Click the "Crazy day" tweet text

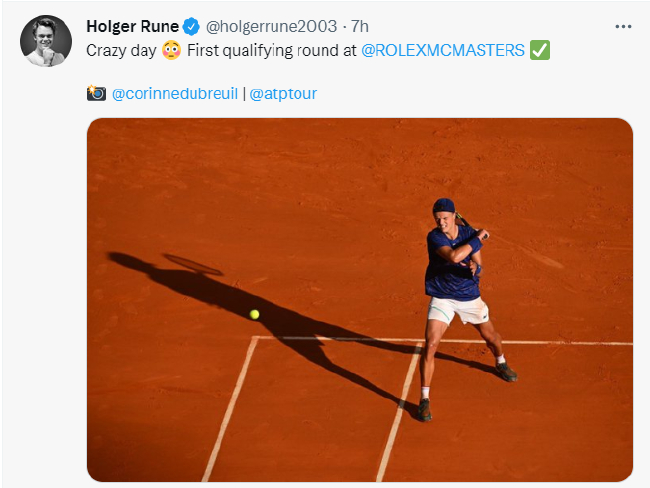pyautogui.click(x=121, y=51)
